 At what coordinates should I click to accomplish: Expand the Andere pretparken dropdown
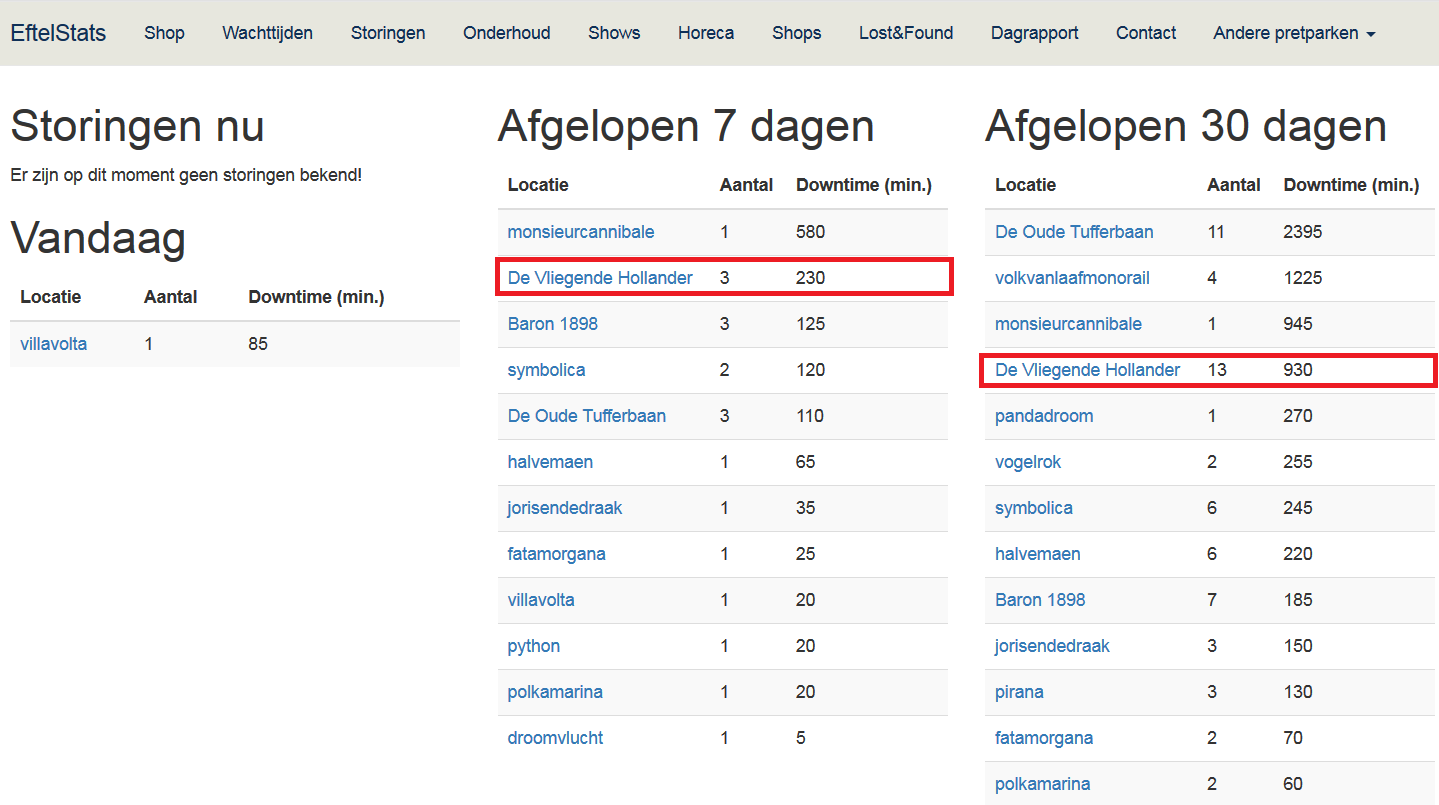(x=1294, y=33)
